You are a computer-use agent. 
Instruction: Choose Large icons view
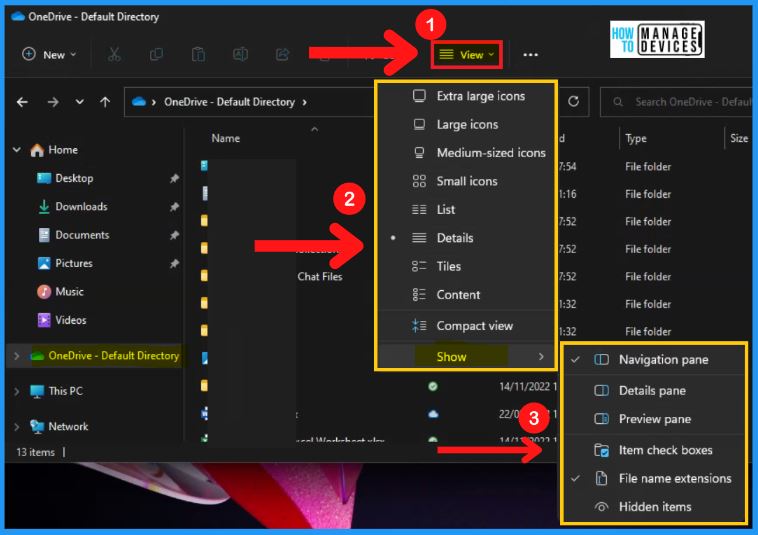(x=466, y=125)
